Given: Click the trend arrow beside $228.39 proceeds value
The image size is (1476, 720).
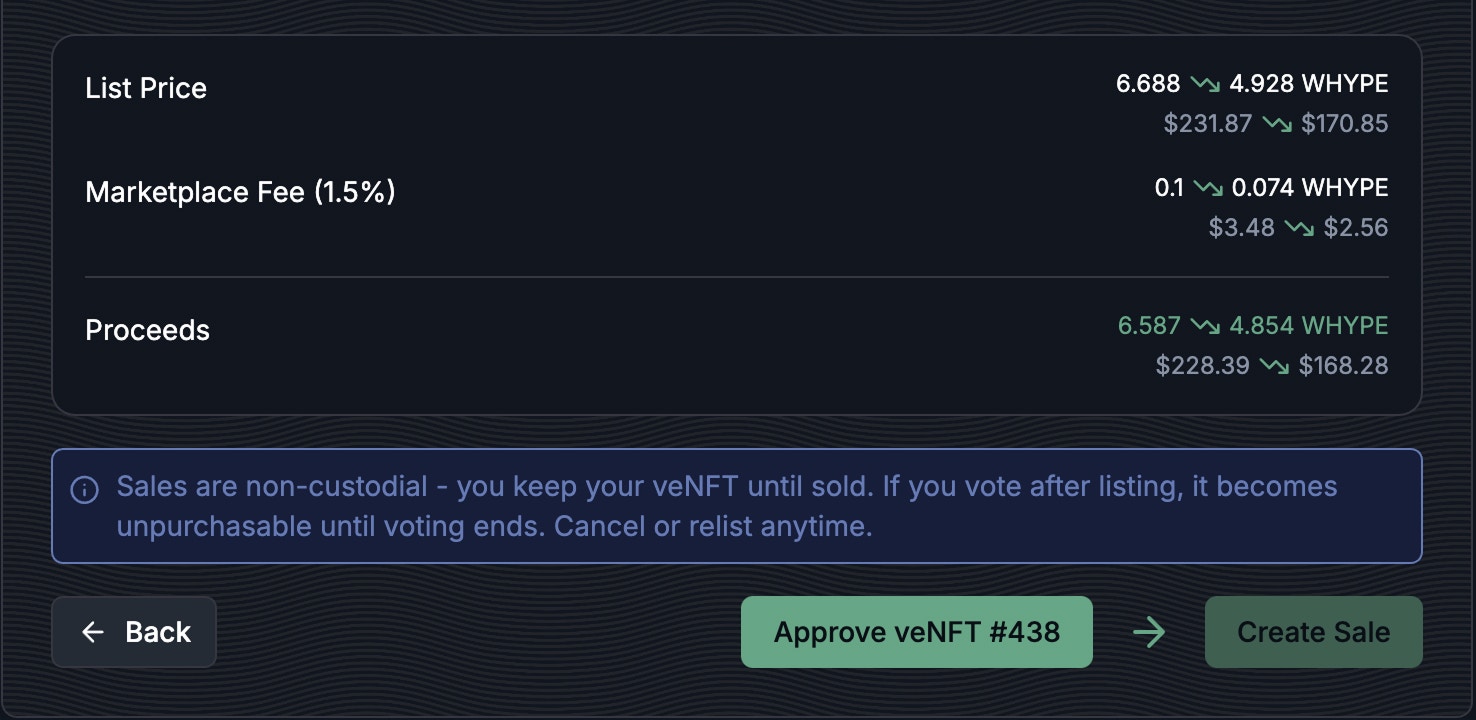Looking at the screenshot, I should [x=1275, y=366].
